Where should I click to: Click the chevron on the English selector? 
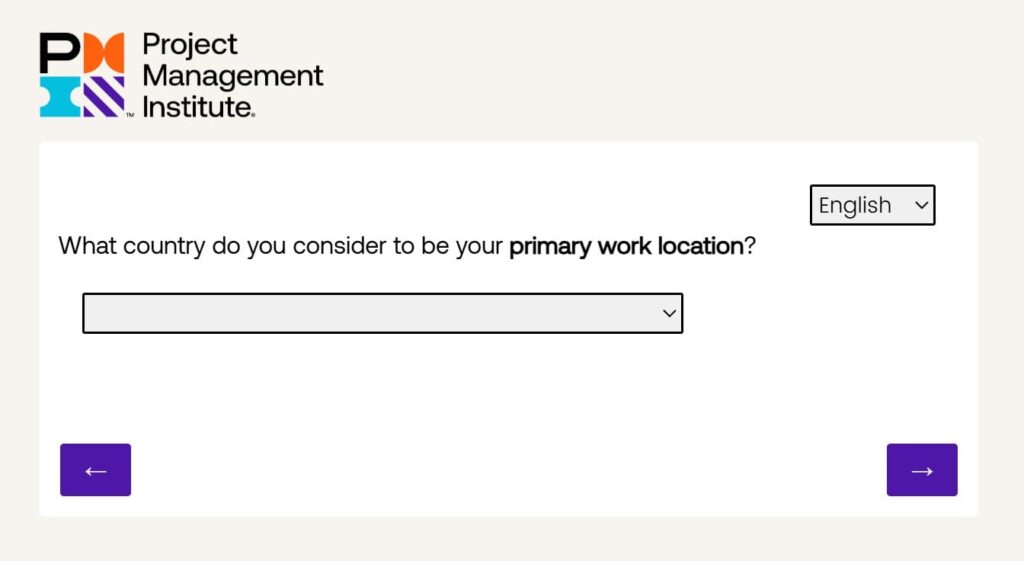921,205
